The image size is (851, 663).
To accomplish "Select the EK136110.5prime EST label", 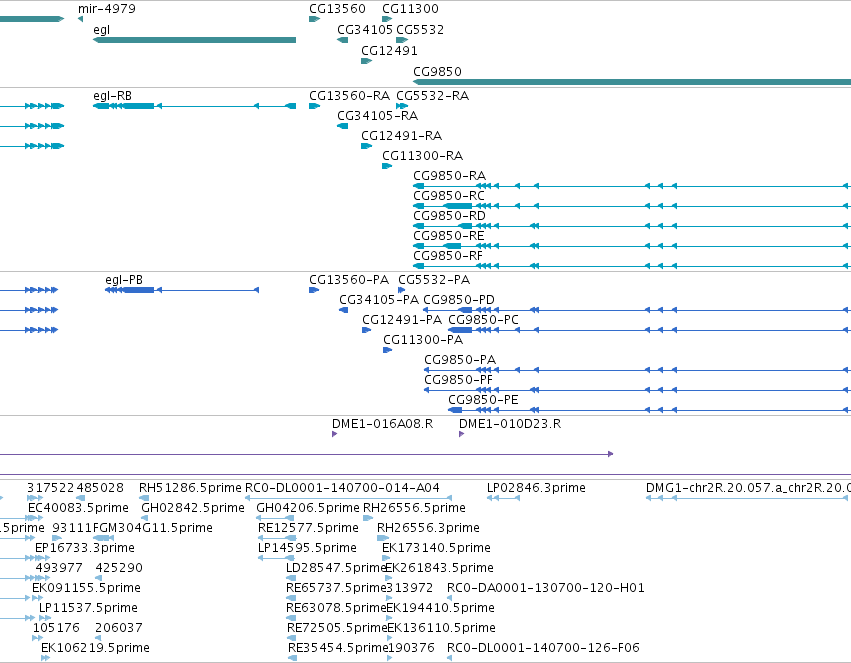I will click(442, 629).
